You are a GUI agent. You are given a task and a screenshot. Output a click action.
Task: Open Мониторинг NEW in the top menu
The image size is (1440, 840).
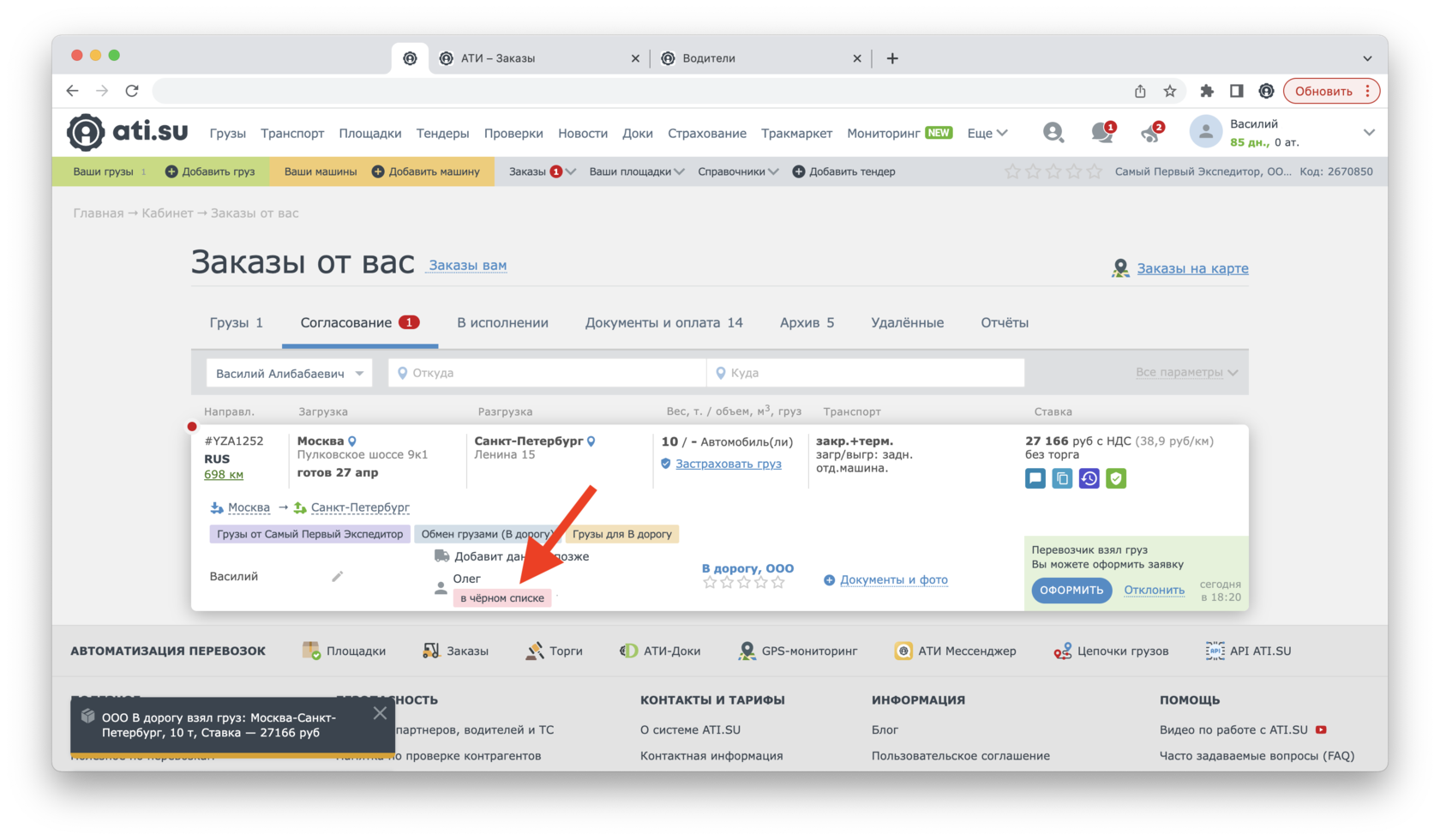pos(899,133)
